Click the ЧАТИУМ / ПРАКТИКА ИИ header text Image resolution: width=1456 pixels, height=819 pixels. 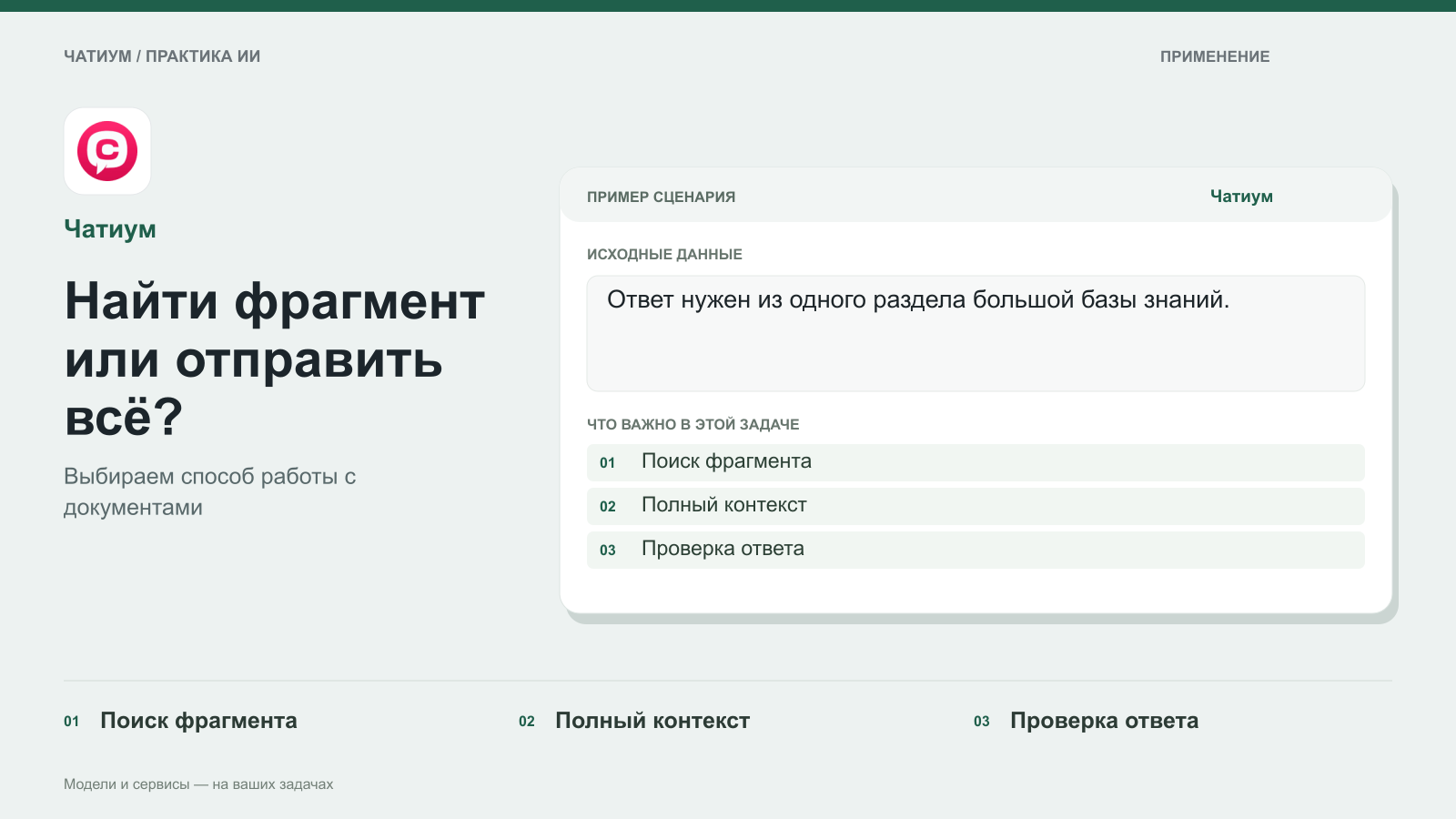pos(162,56)
